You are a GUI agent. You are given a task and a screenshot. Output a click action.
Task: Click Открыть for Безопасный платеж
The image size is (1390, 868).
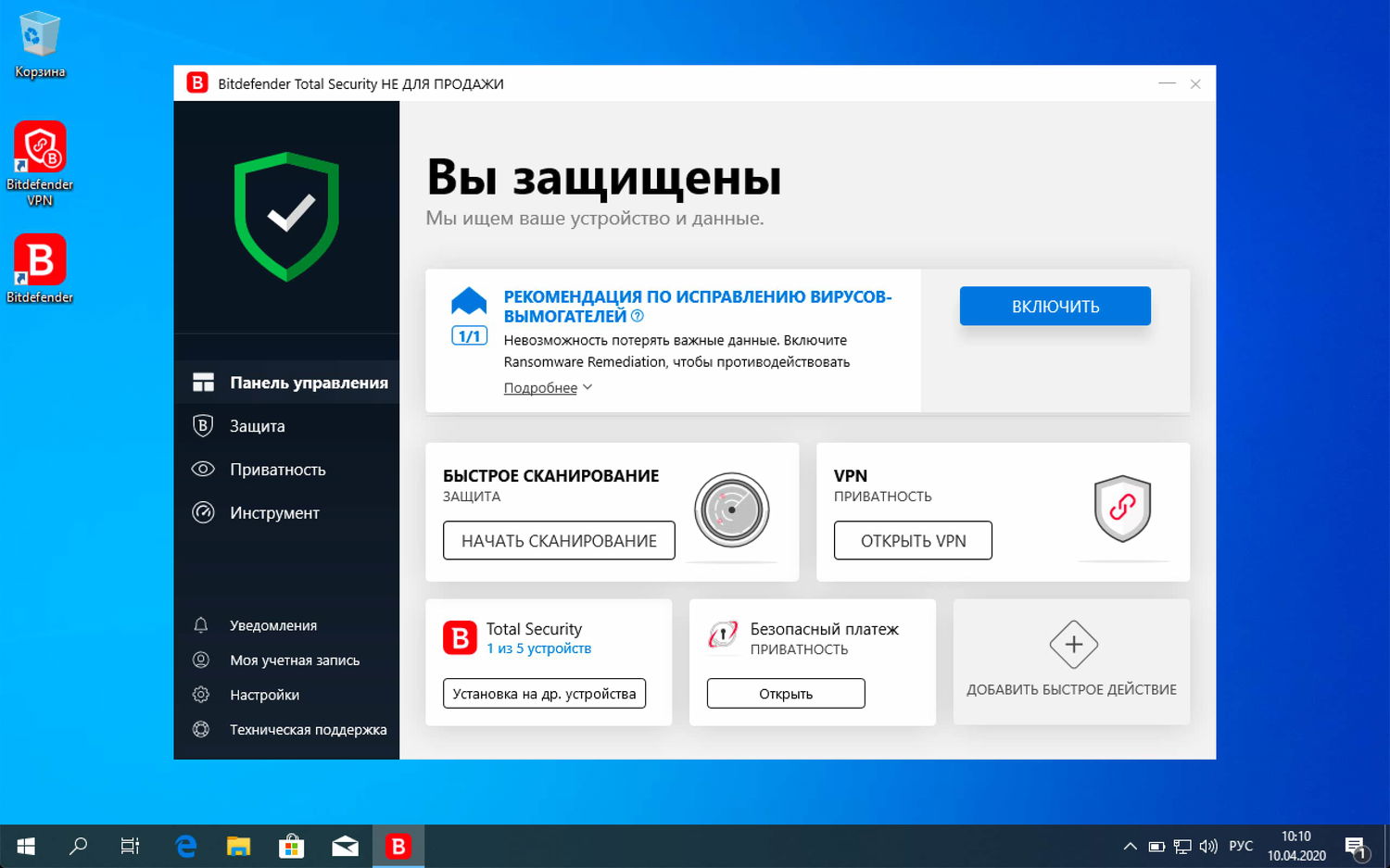click(785, 693)
